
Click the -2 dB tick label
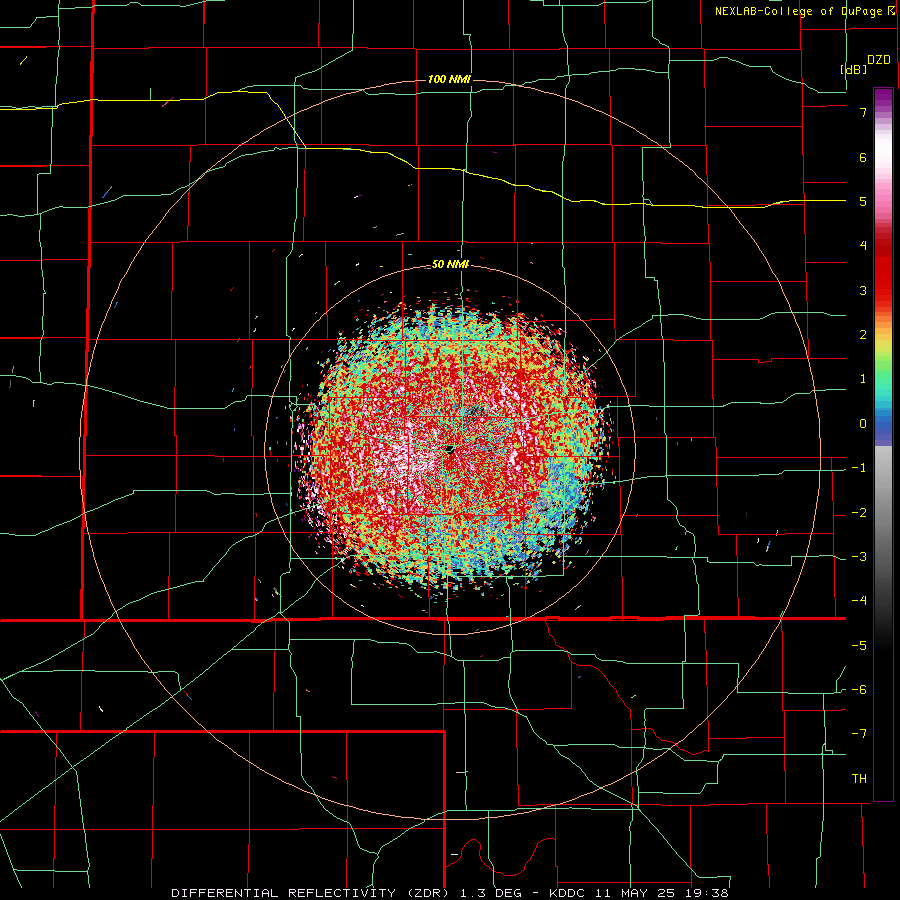[x=859, y=513]
